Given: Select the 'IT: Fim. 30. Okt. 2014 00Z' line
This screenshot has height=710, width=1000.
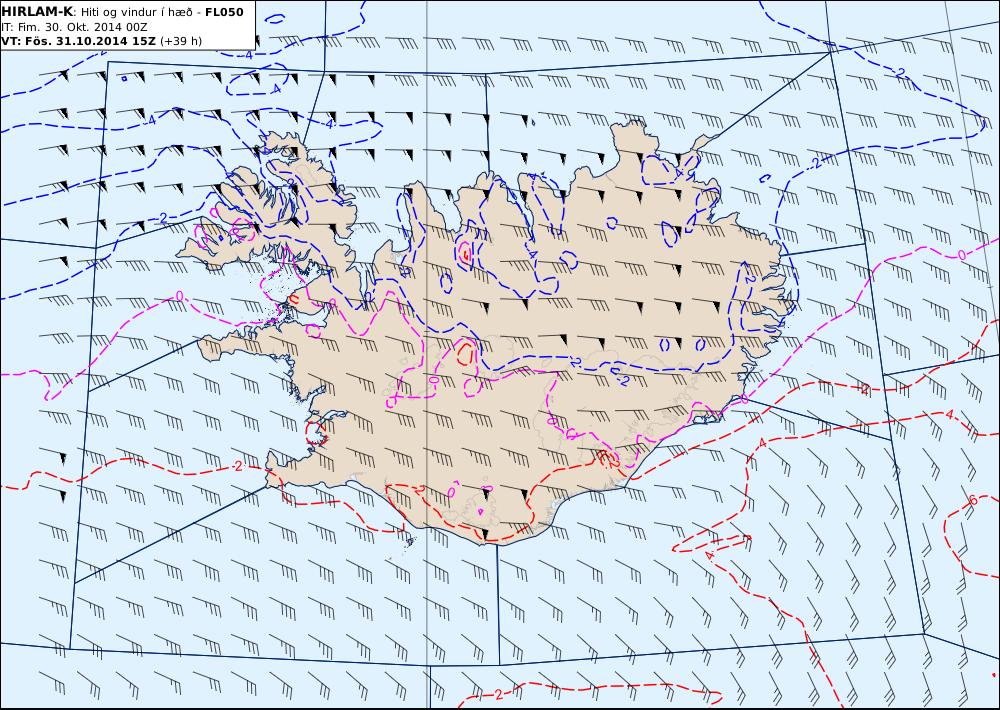Looking at the screenshot, I should [x=74, y=27].
